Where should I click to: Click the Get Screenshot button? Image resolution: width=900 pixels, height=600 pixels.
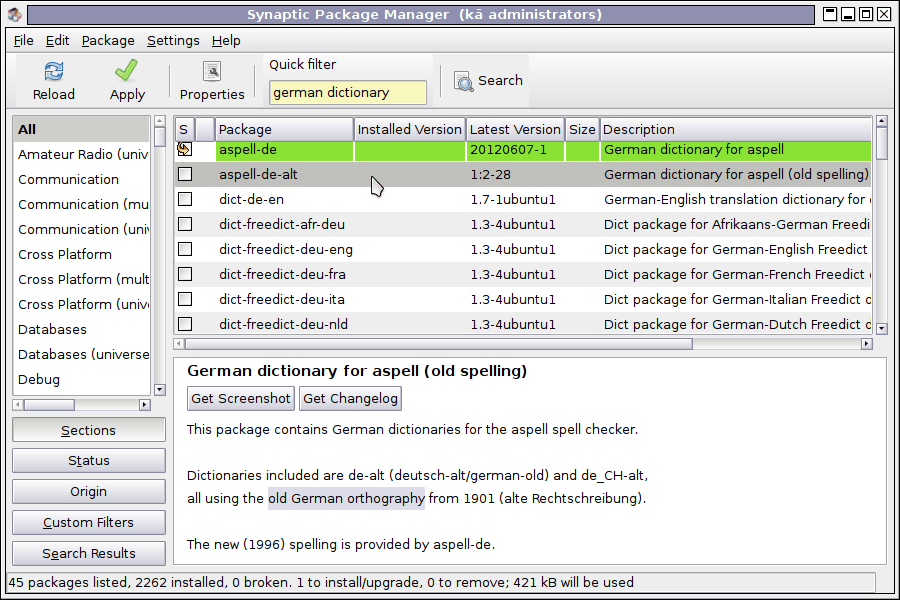240,398
